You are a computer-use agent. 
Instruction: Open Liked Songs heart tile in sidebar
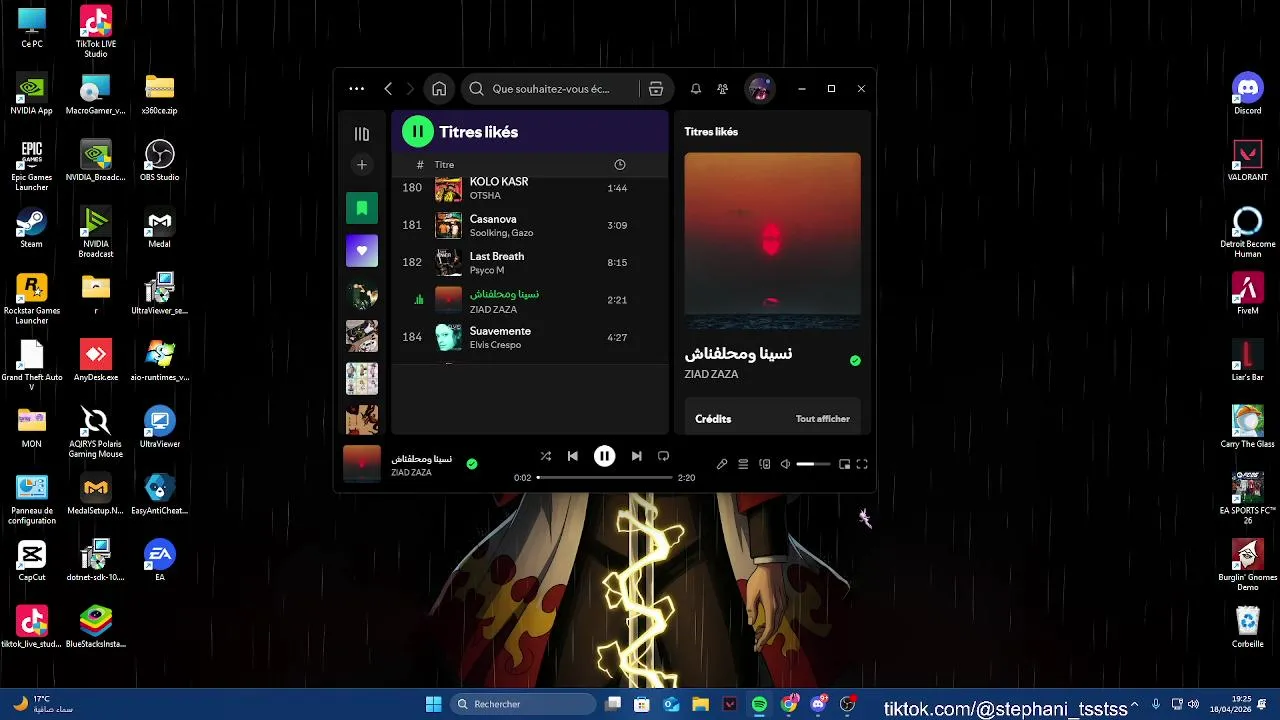362,251
